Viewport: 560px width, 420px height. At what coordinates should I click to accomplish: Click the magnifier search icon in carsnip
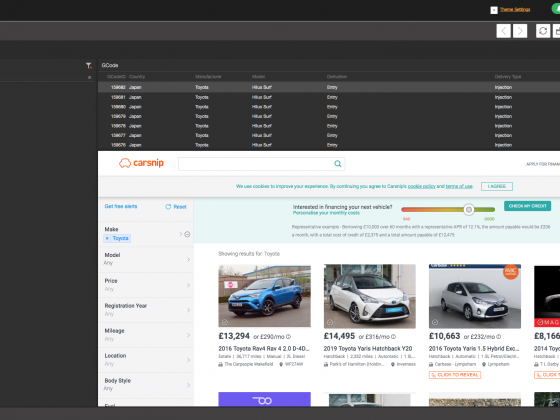338,164
